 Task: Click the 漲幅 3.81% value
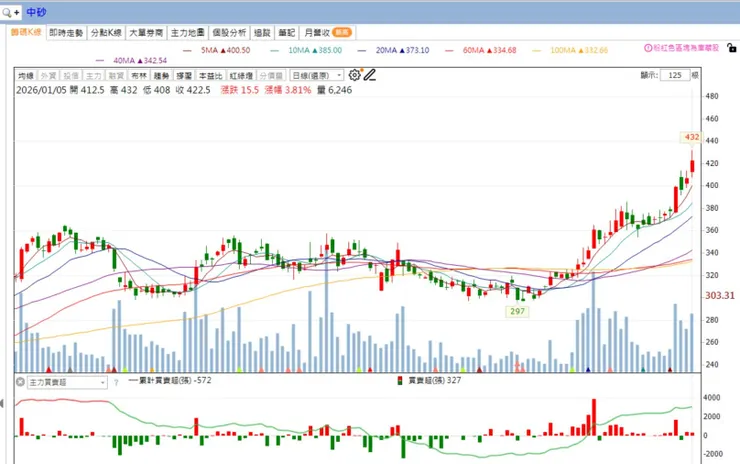pyautogui.click(x=287, y=90)
